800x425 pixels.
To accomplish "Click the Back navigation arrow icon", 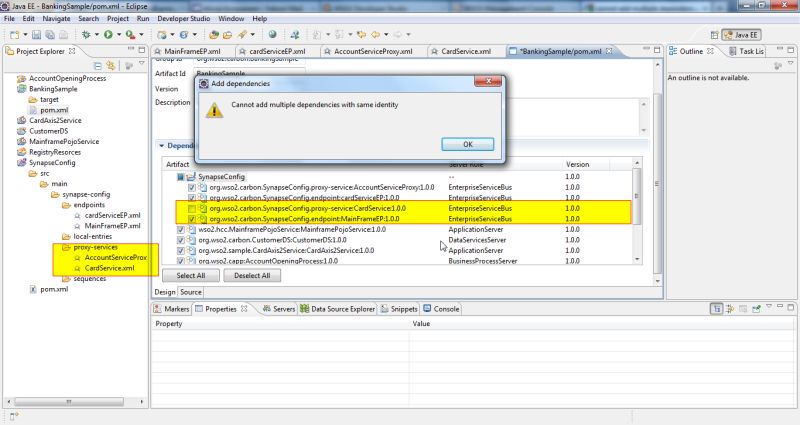I will (376, 35).
